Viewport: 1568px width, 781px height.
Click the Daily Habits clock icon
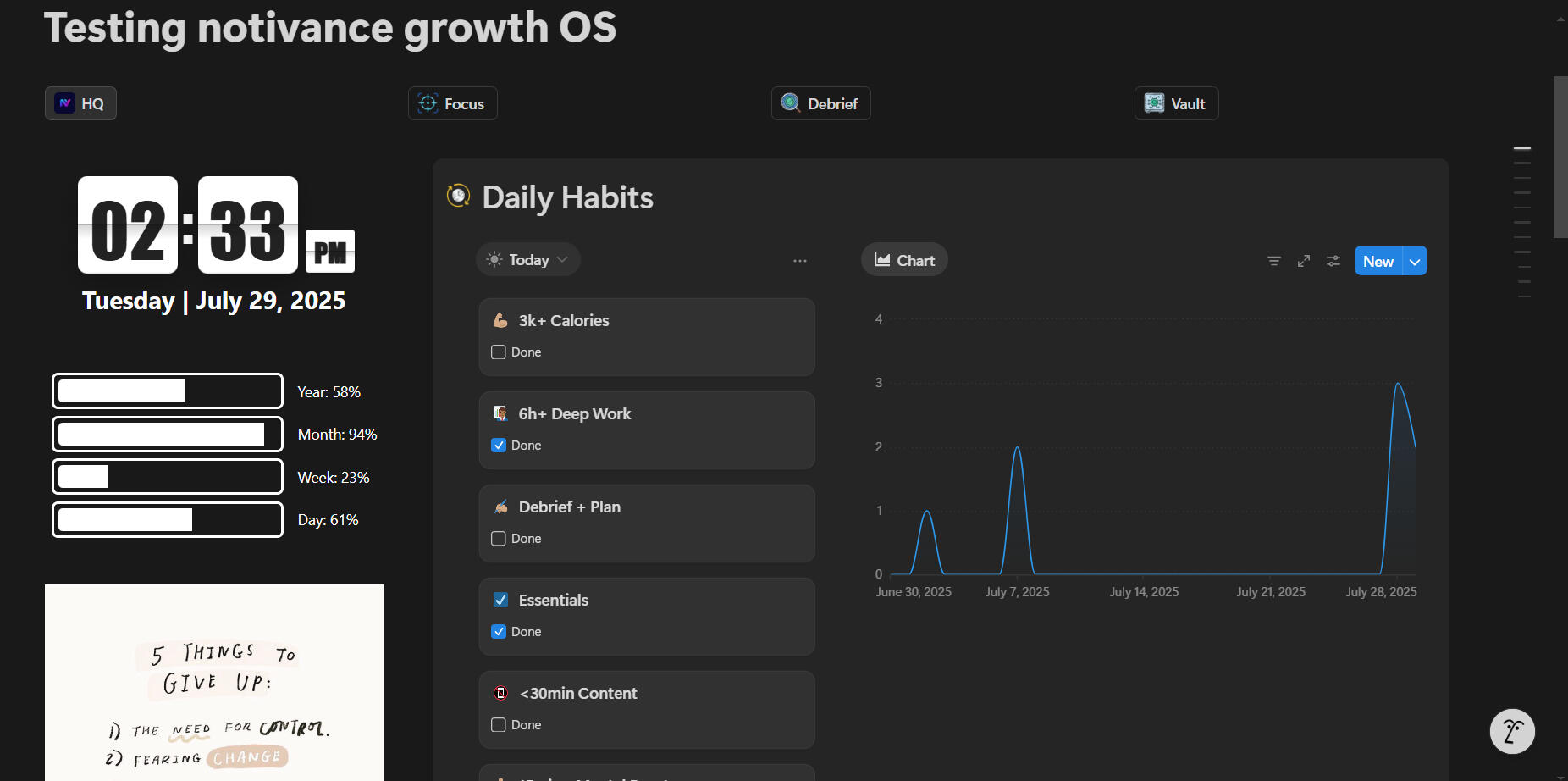tap(459, 196)
